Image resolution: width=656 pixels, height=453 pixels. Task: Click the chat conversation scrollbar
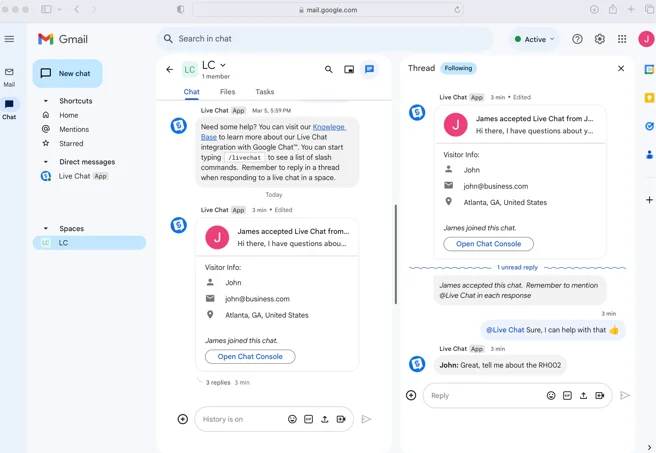coord(396,254)
